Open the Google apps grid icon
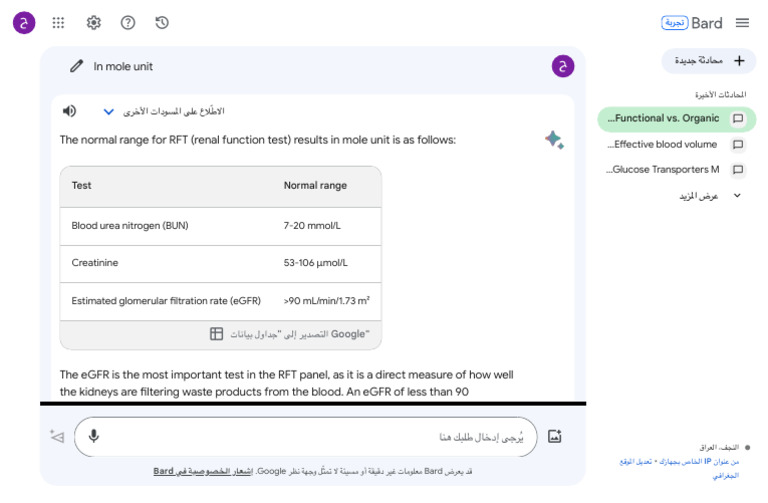Image resolution: width=768 pixels, height=503 pixels. click(x=59, y=22)
